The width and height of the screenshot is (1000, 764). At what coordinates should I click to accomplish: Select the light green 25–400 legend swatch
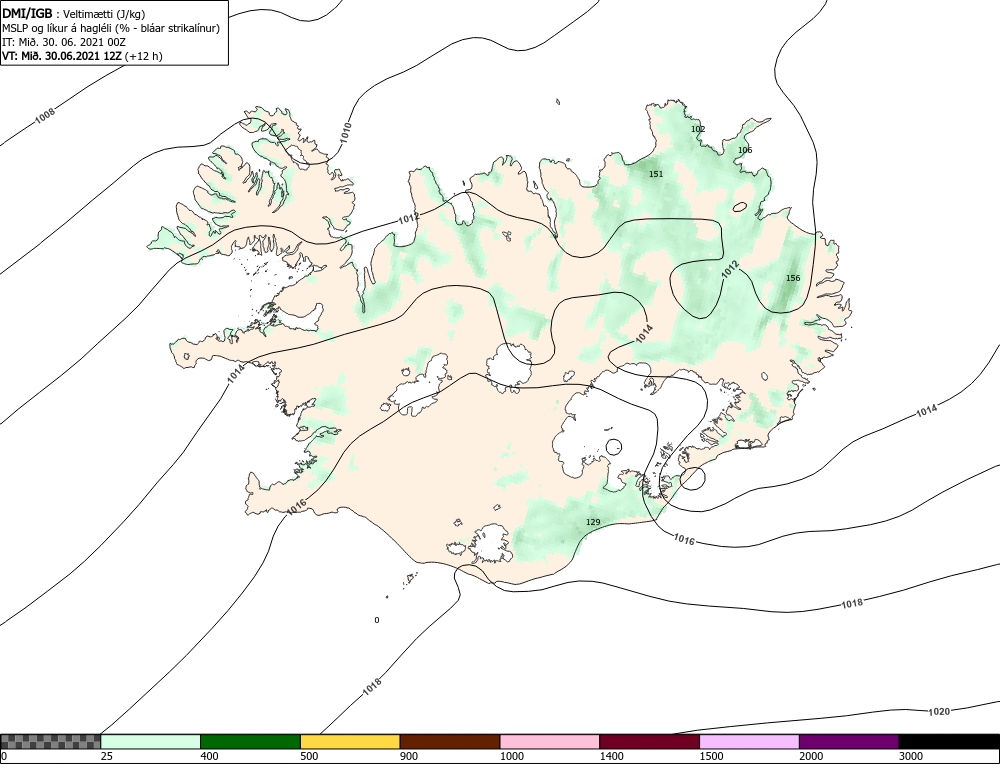point(151,741)
